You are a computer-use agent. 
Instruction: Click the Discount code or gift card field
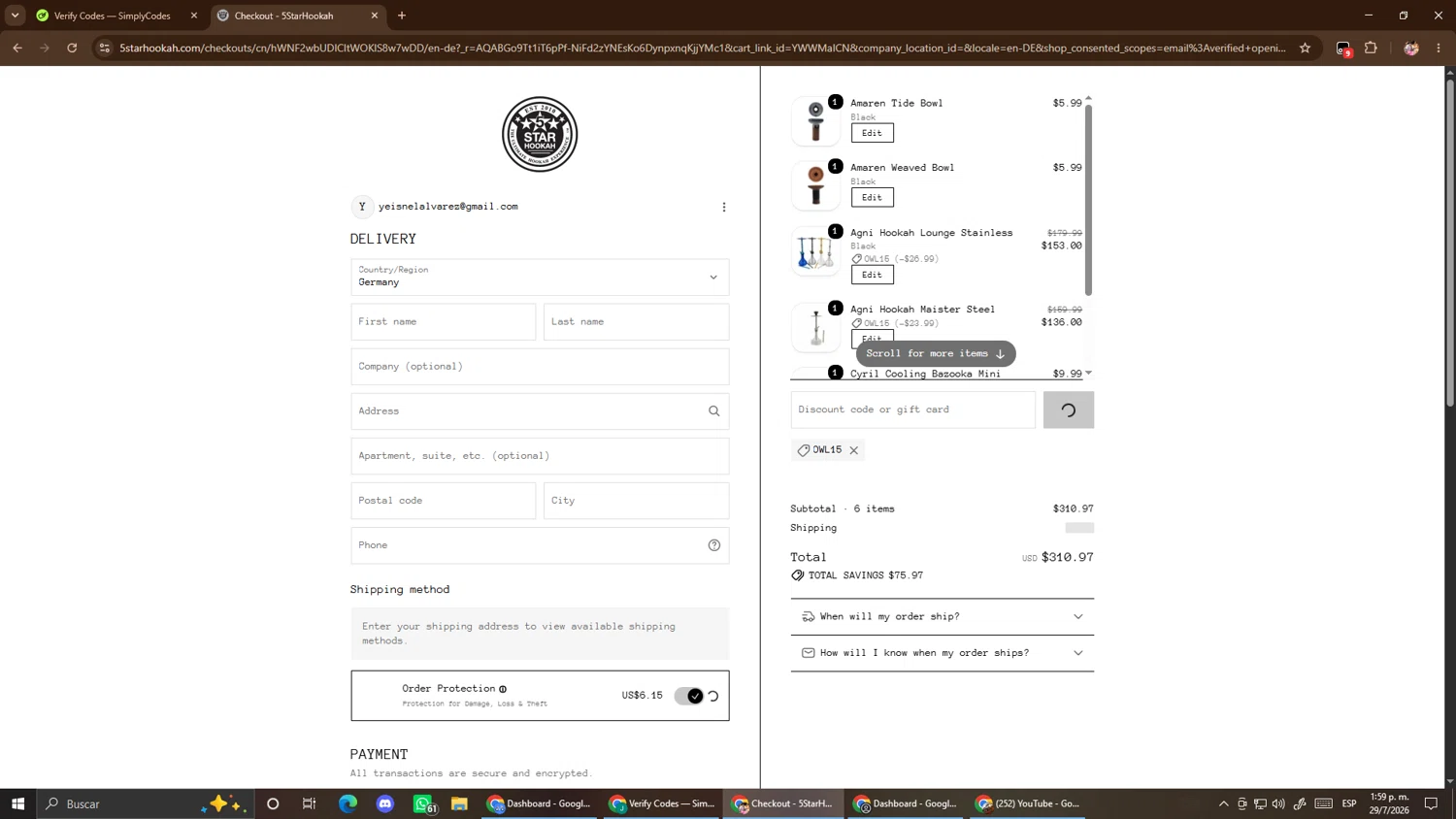[x=913, y=410]
